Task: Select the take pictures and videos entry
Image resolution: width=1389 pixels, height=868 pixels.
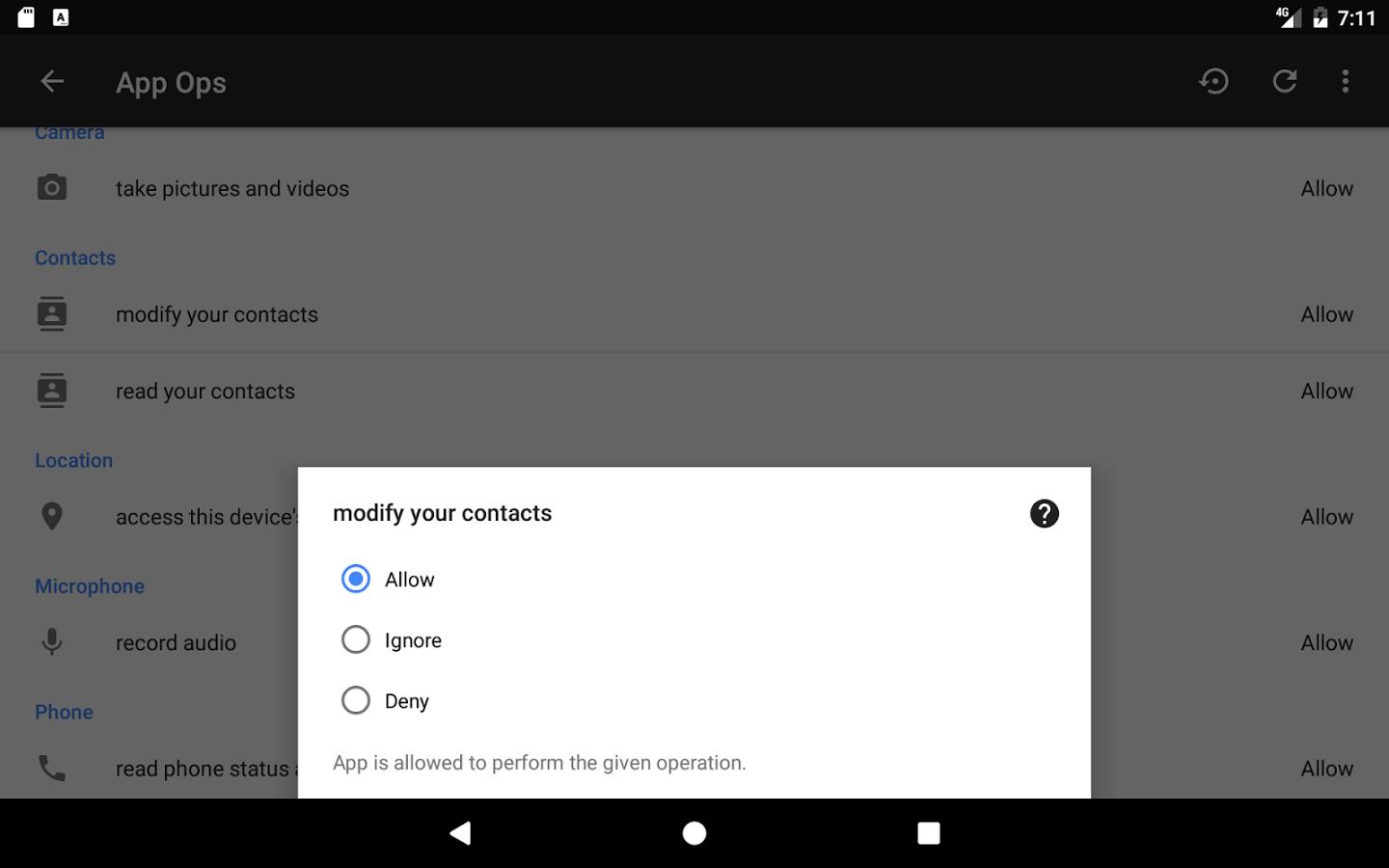Action: click(x=232, y=189)
